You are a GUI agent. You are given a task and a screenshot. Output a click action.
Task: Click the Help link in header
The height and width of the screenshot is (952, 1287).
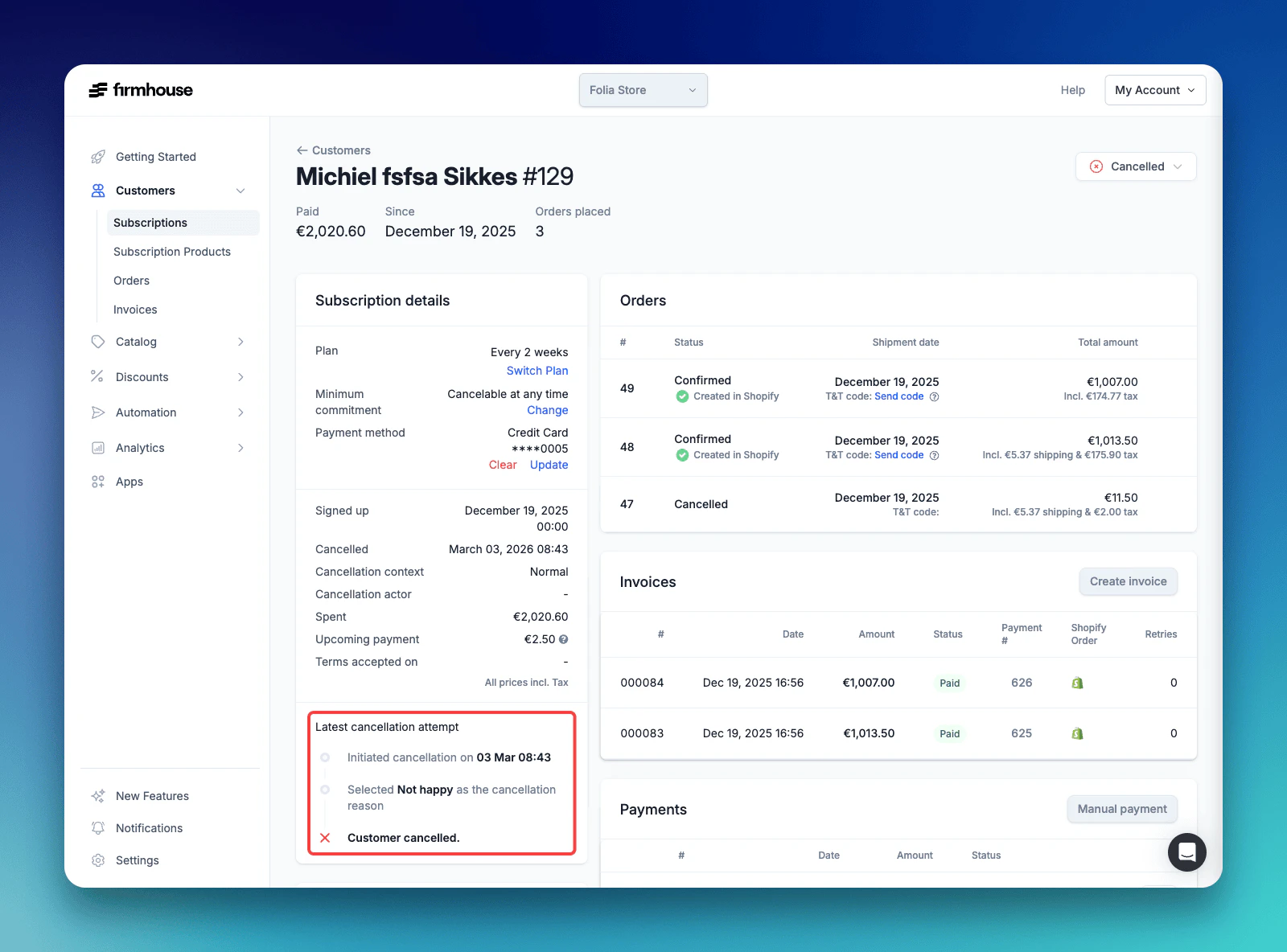(x=1073, y=90)
